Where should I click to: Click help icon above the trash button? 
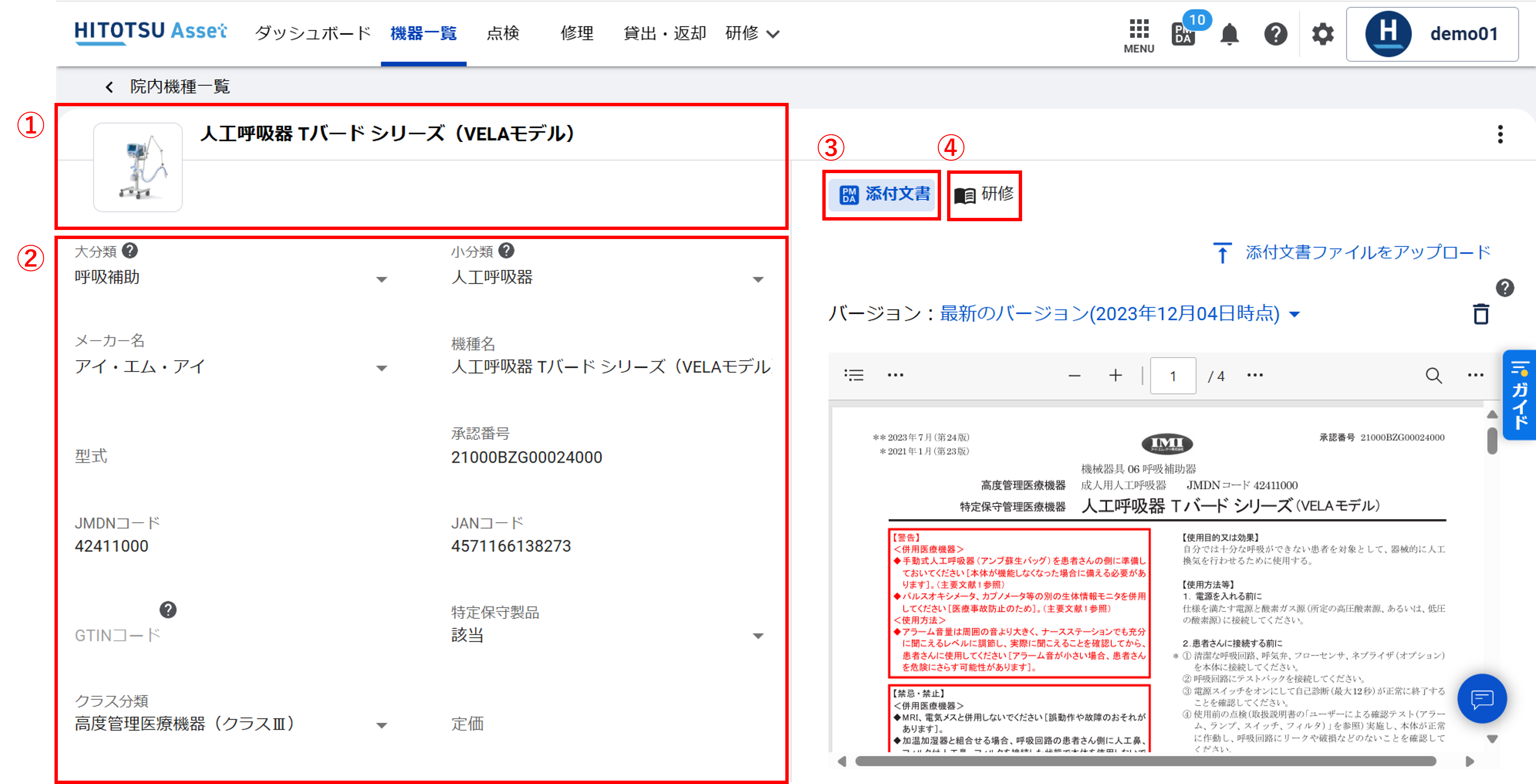point(1504,288)
